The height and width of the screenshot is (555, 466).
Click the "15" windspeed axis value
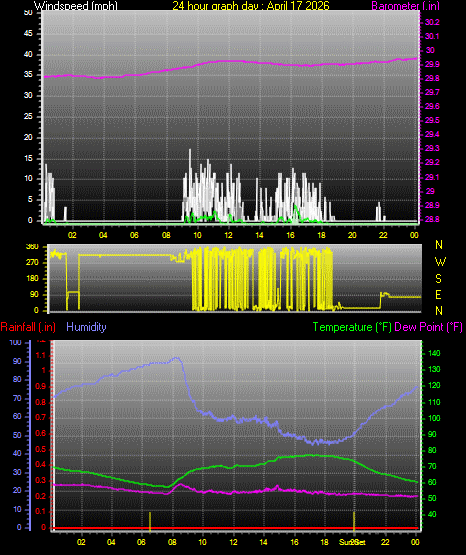[x=28, y=158]
